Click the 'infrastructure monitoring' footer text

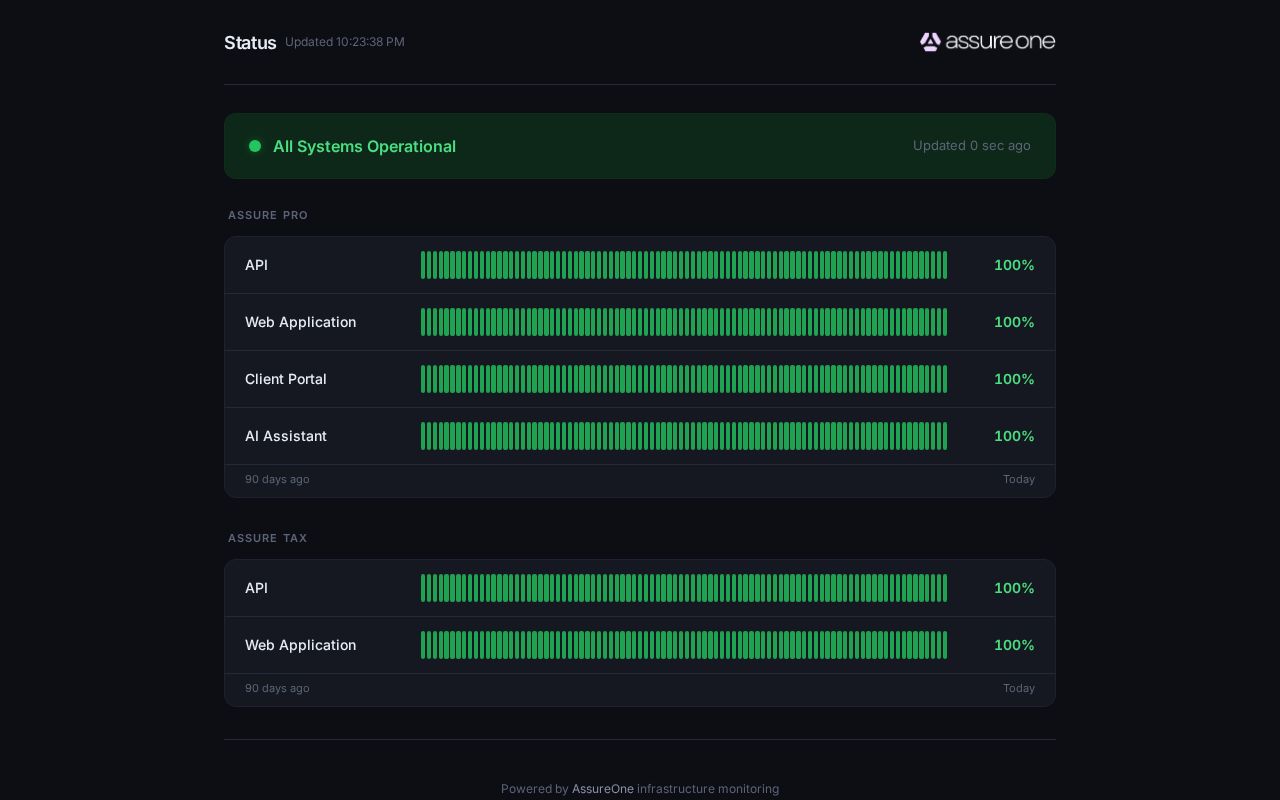708,789
